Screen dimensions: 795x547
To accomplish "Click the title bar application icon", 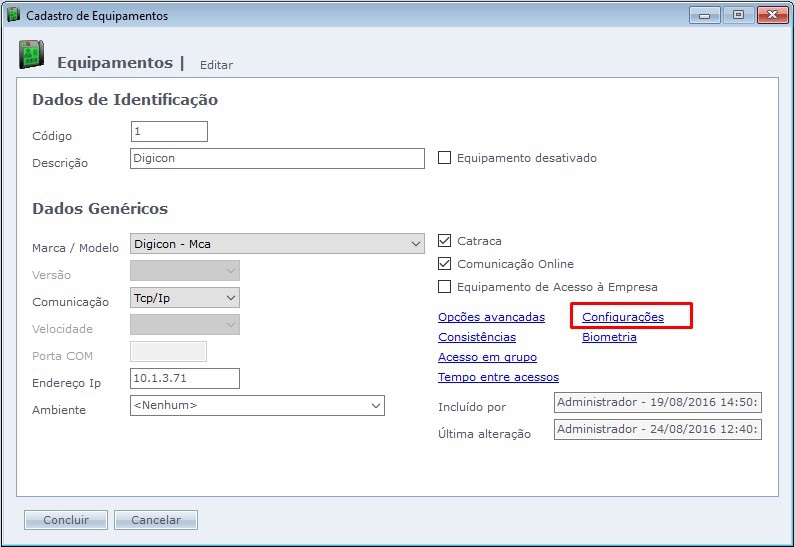I will (x=13, y=16).
